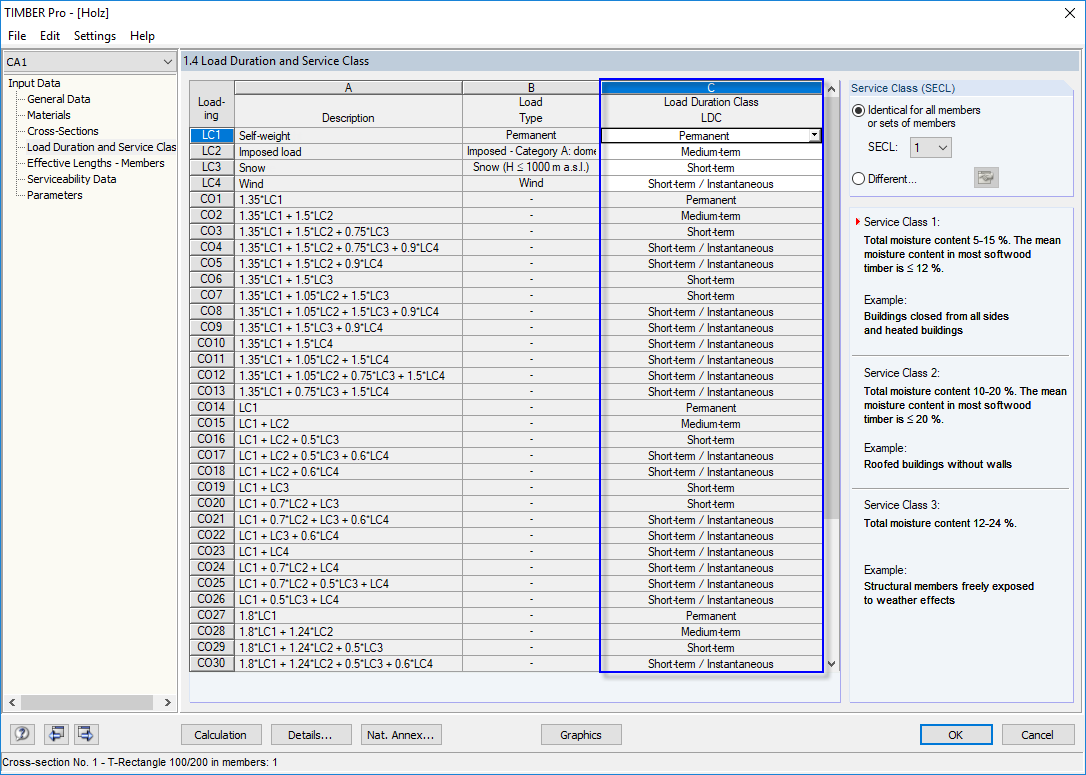
Task: Open the Nat. Annex dialog
Action: tap(401, 734)
